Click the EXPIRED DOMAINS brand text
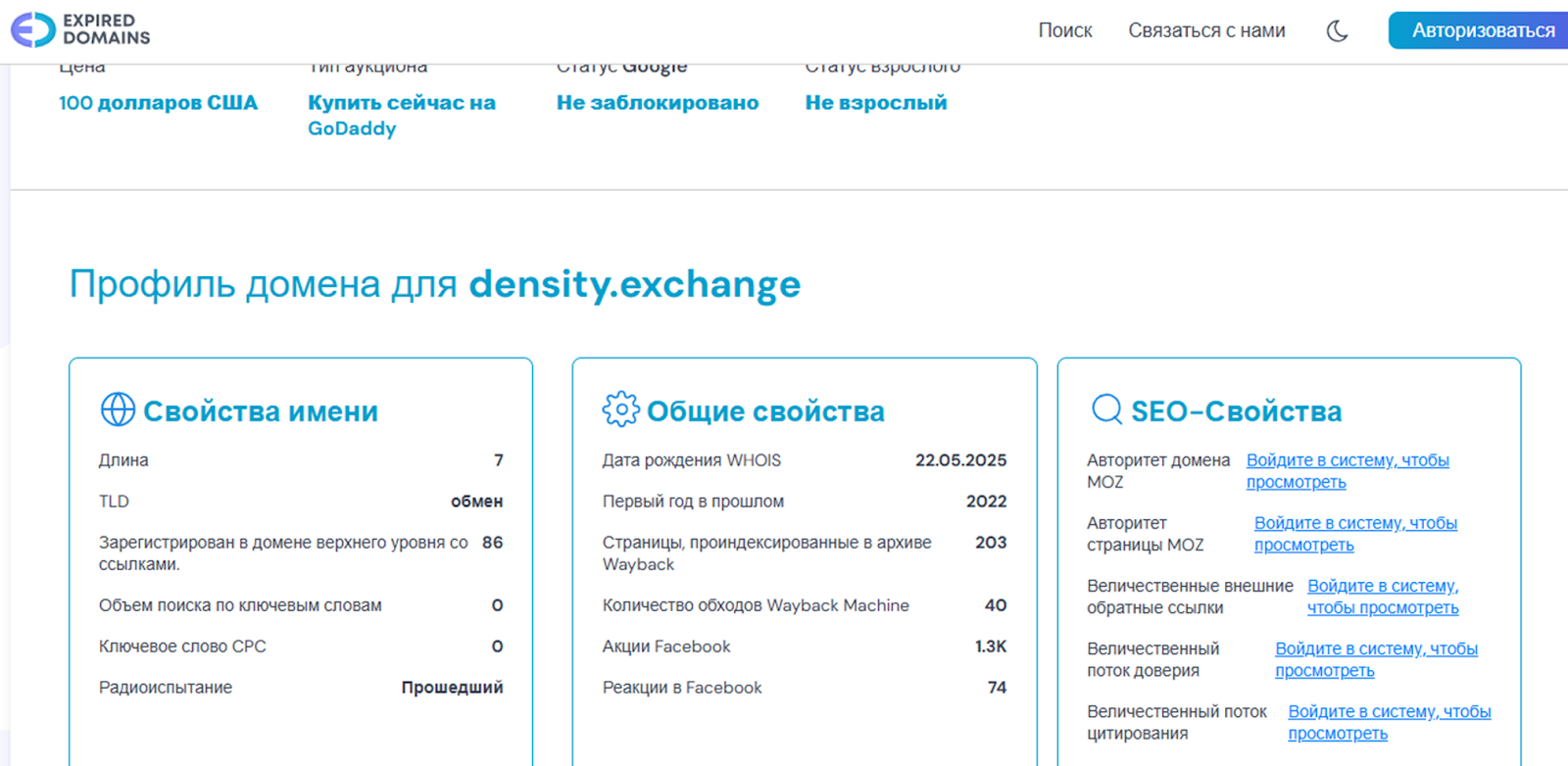Screen dimensions: 1568x766 (x=106, y=29)
